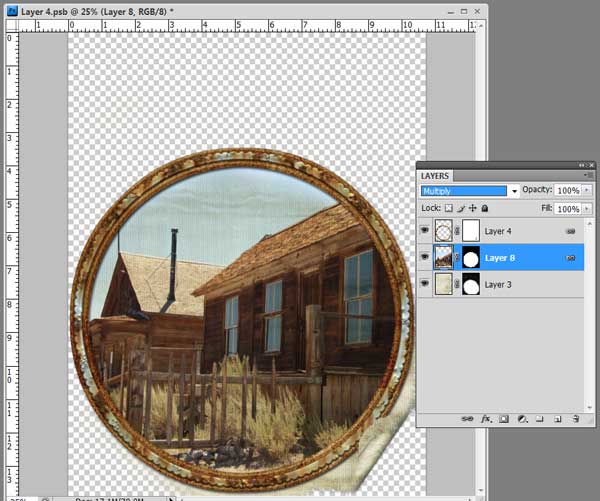
Task: Toggle lock all padlock icon
Action: (x=484, y=209)
